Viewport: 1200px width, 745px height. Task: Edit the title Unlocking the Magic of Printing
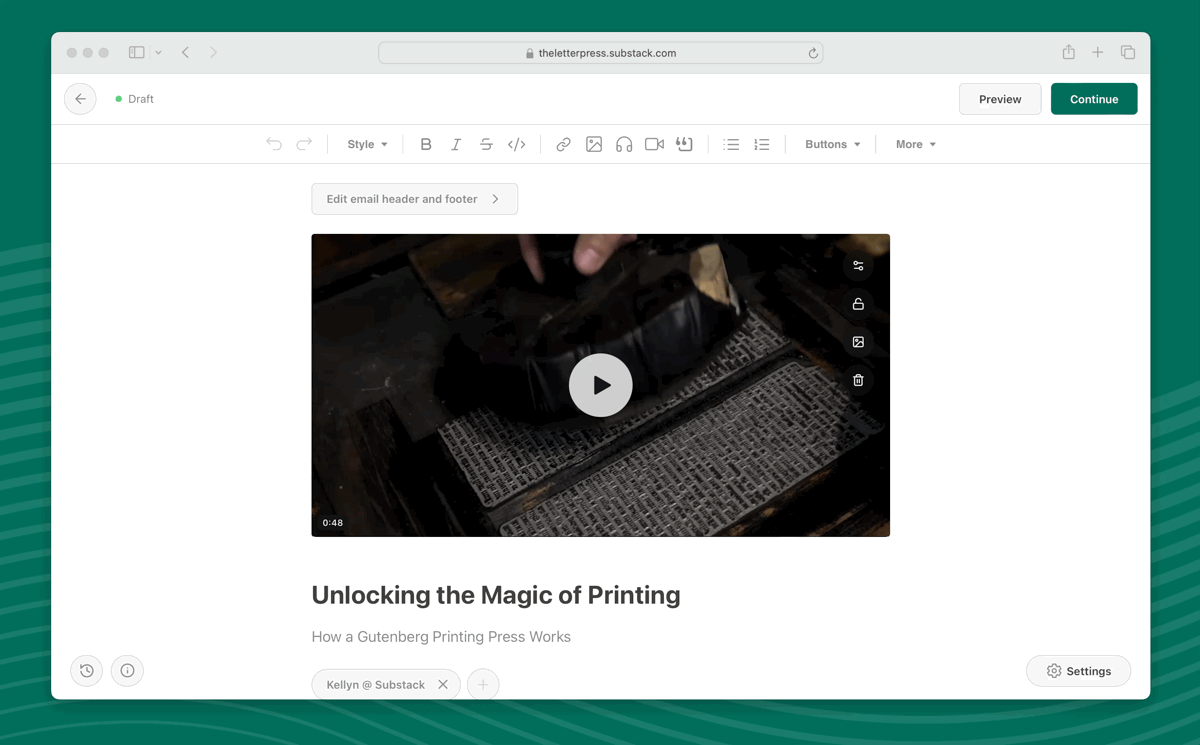(496, 595)
